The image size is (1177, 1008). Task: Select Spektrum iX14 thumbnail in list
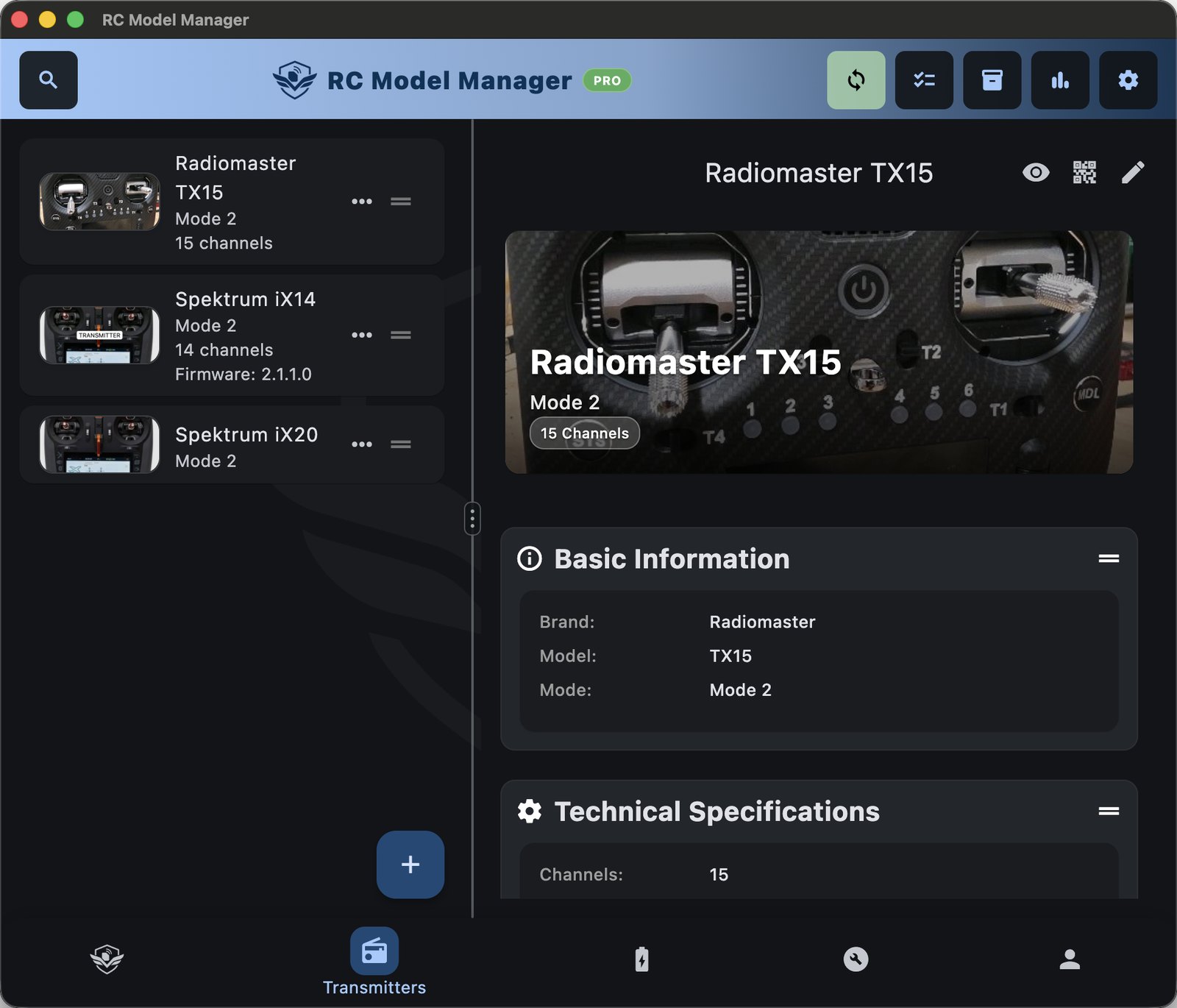click(x=99, y=336)
